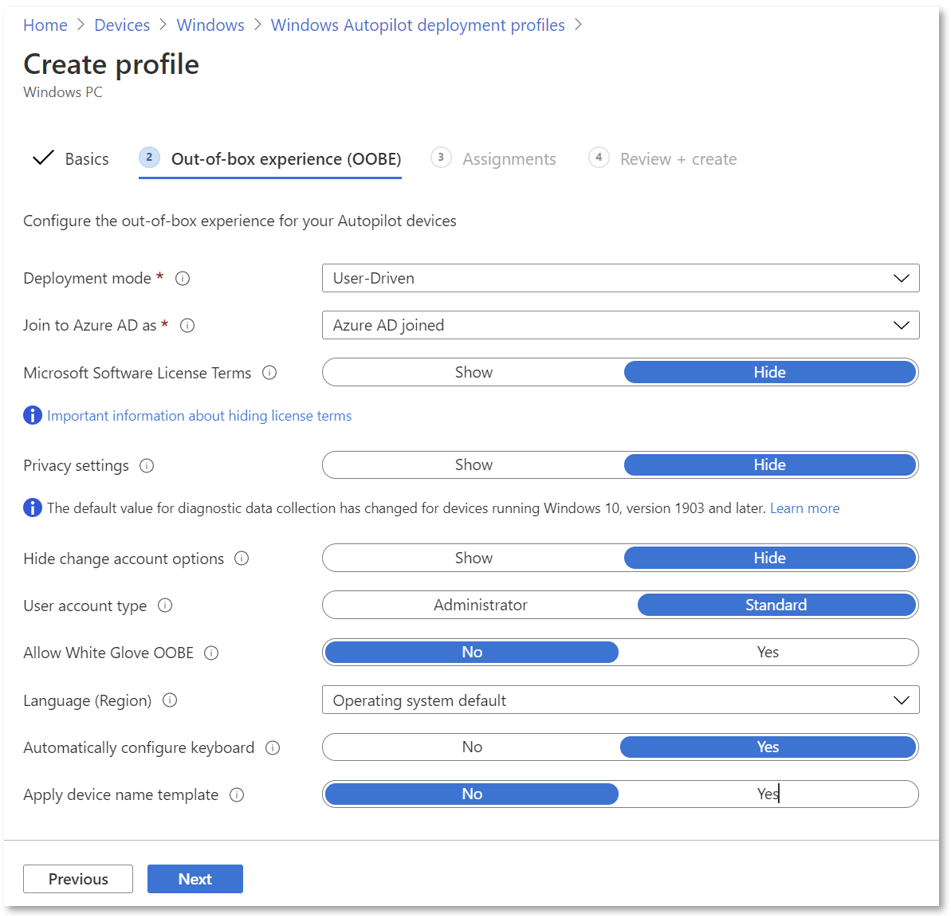Open the Deployment mode info tooltip icon

click(x=183, y=278)
